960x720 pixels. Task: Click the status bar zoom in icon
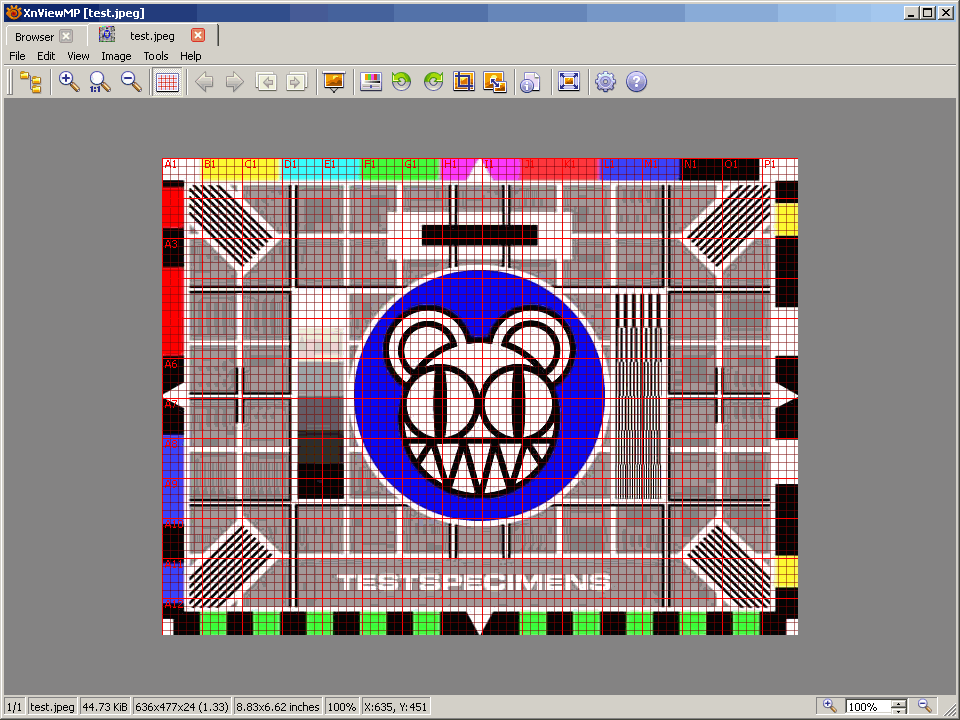tap(829, 706)
